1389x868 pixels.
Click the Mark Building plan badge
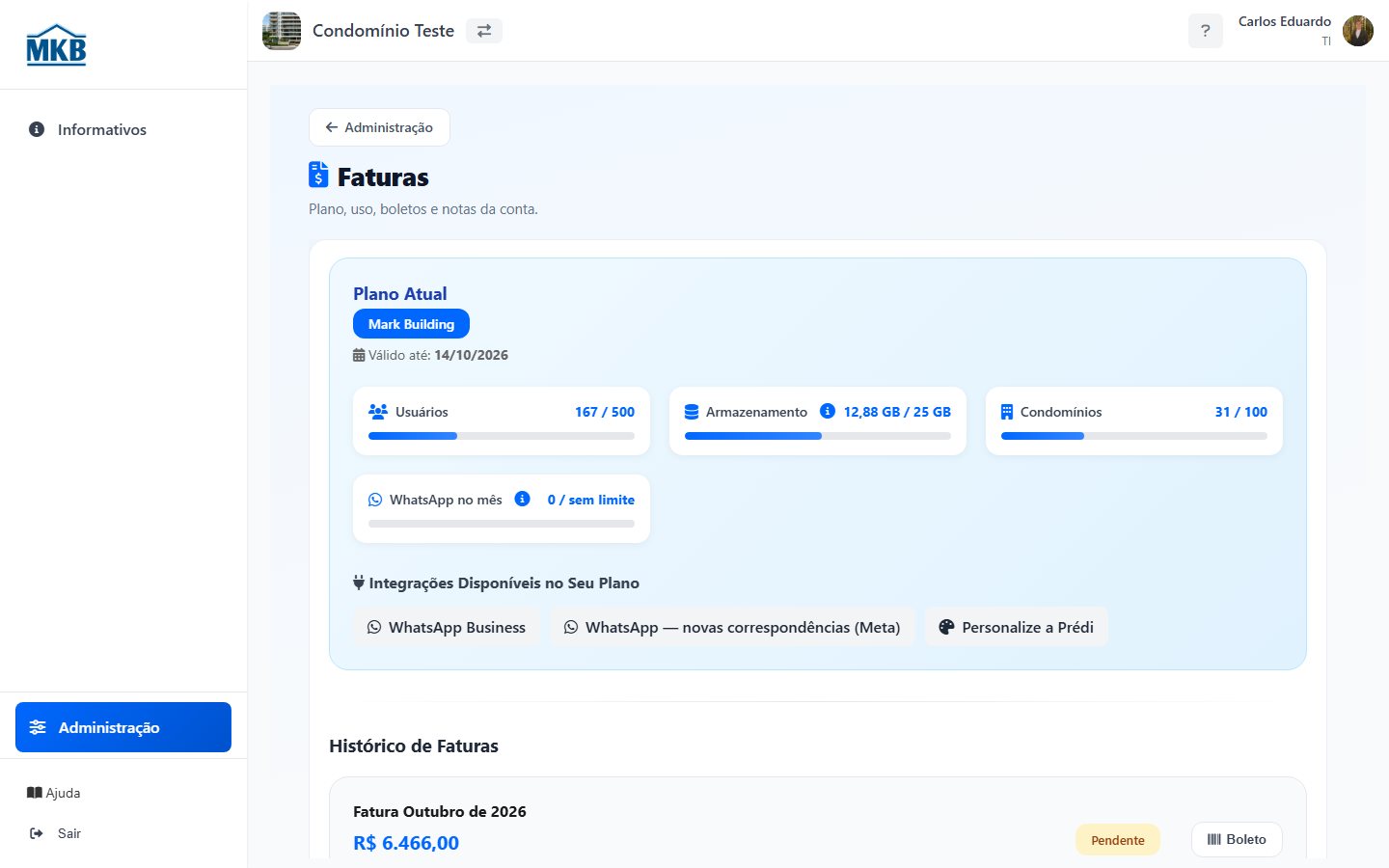pos(411,324)
